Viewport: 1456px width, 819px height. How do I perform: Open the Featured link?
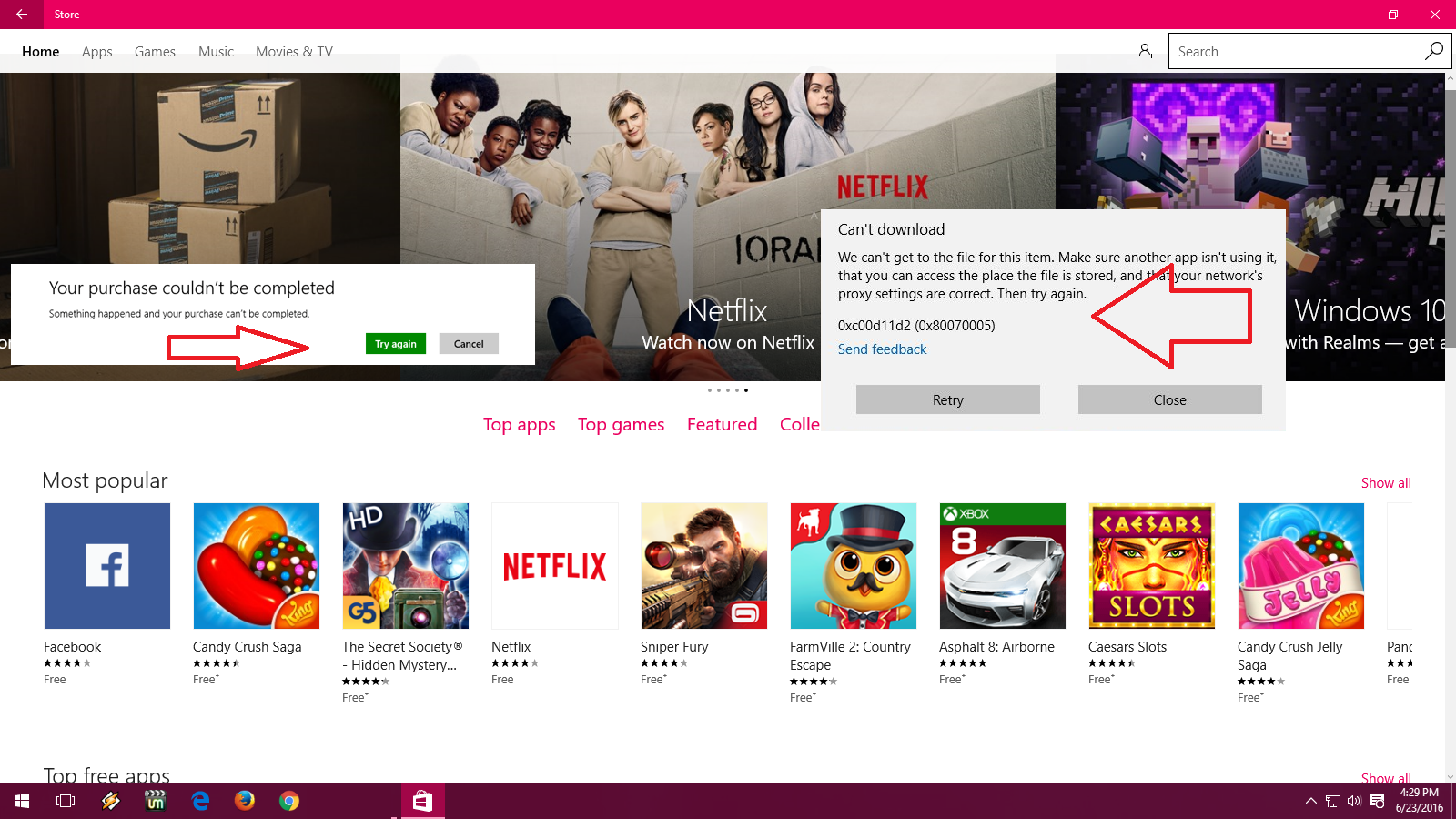(723, 425)
